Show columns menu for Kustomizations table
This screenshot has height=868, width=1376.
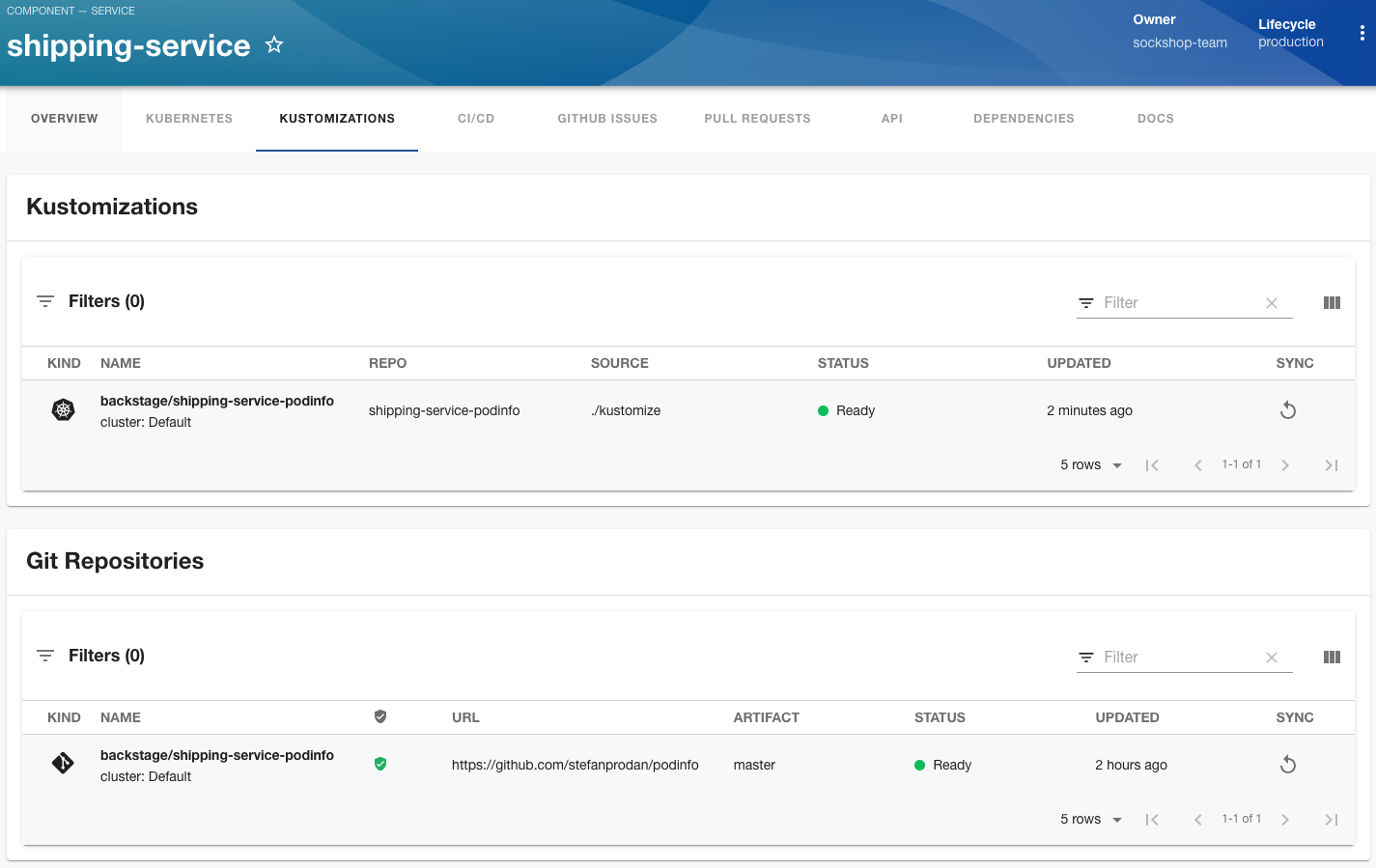point(1332,303)
